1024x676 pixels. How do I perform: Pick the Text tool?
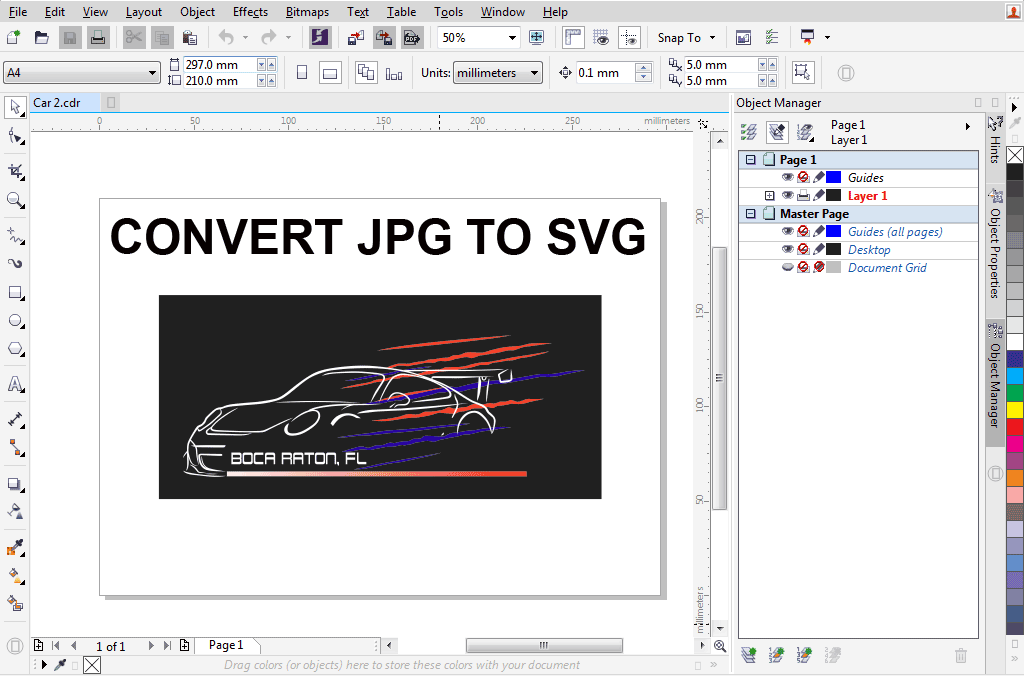click(x=15, y=384)
